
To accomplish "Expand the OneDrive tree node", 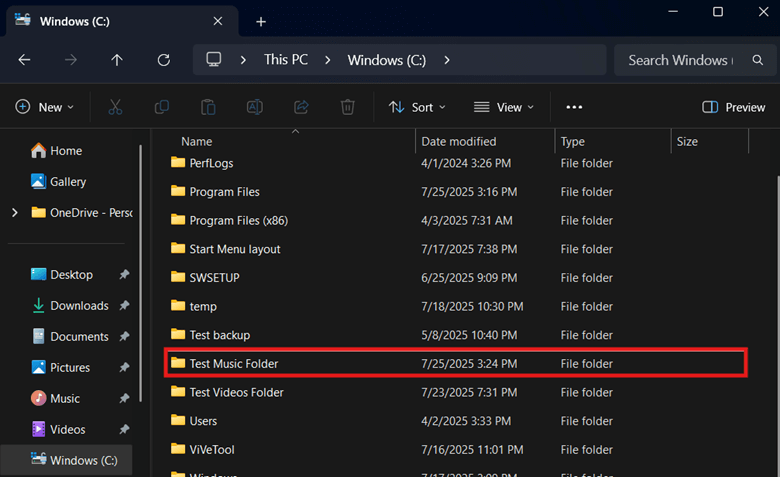I will pyautogui.click(x=14, y=212).
